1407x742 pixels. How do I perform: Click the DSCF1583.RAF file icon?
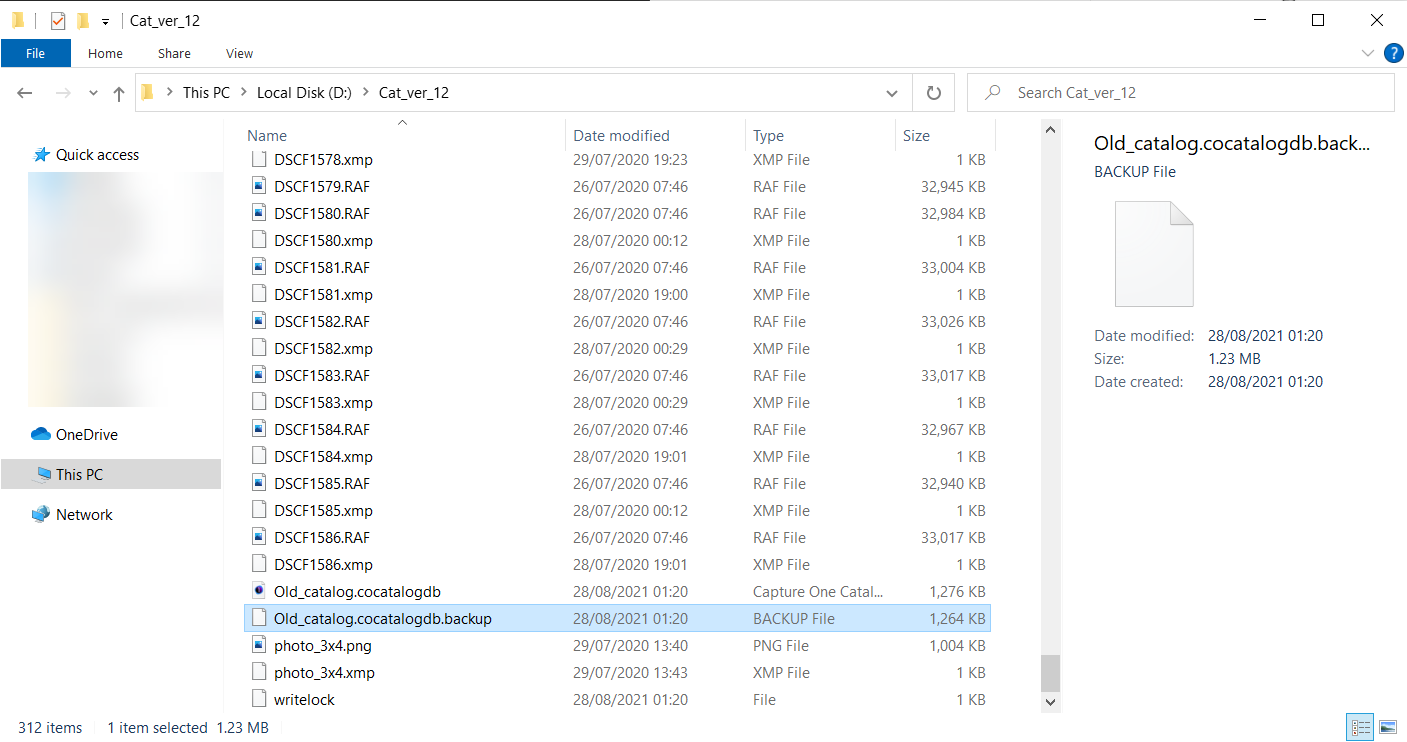tap(259, 375)
